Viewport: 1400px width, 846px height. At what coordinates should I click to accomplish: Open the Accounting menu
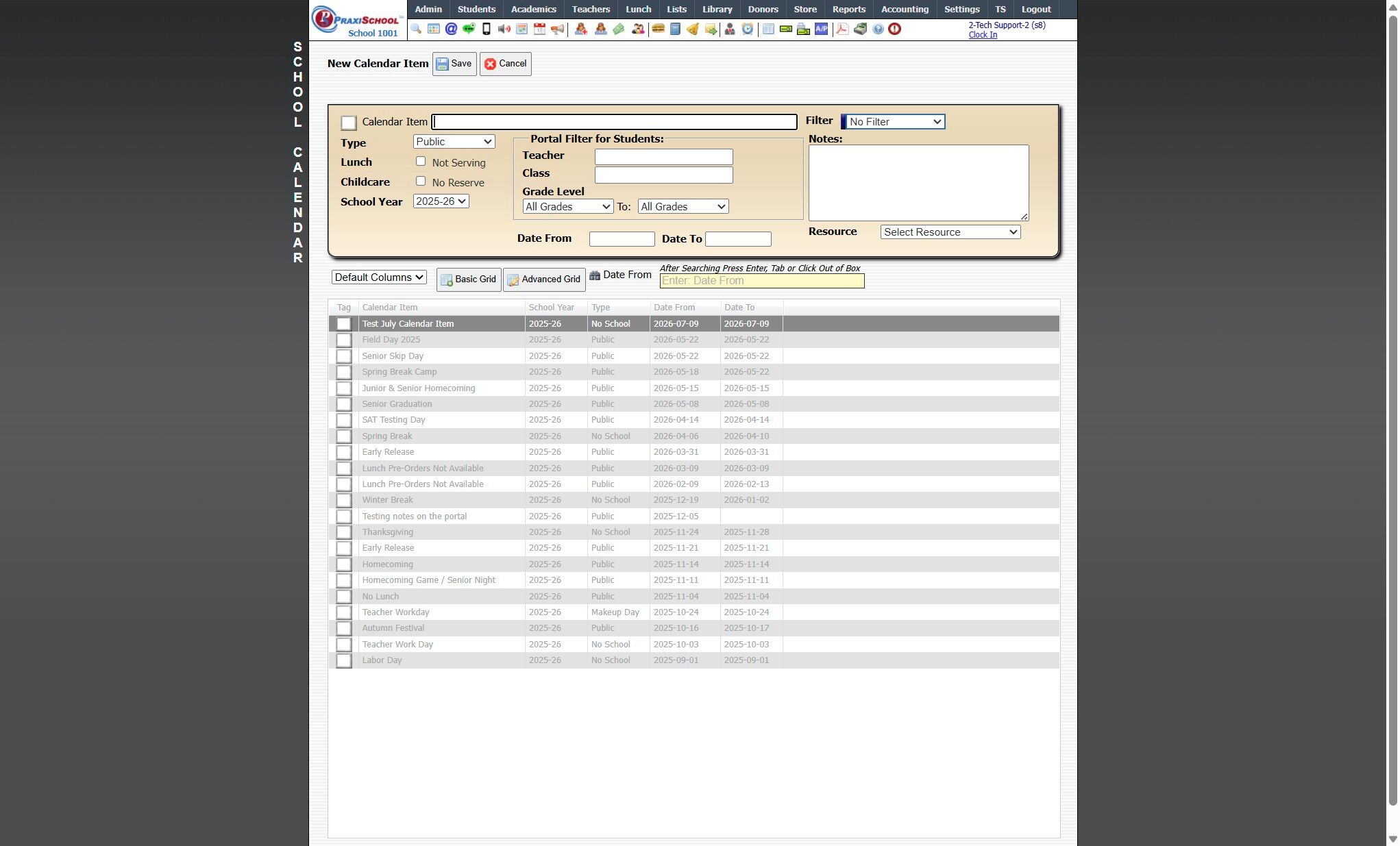(905, 9)
